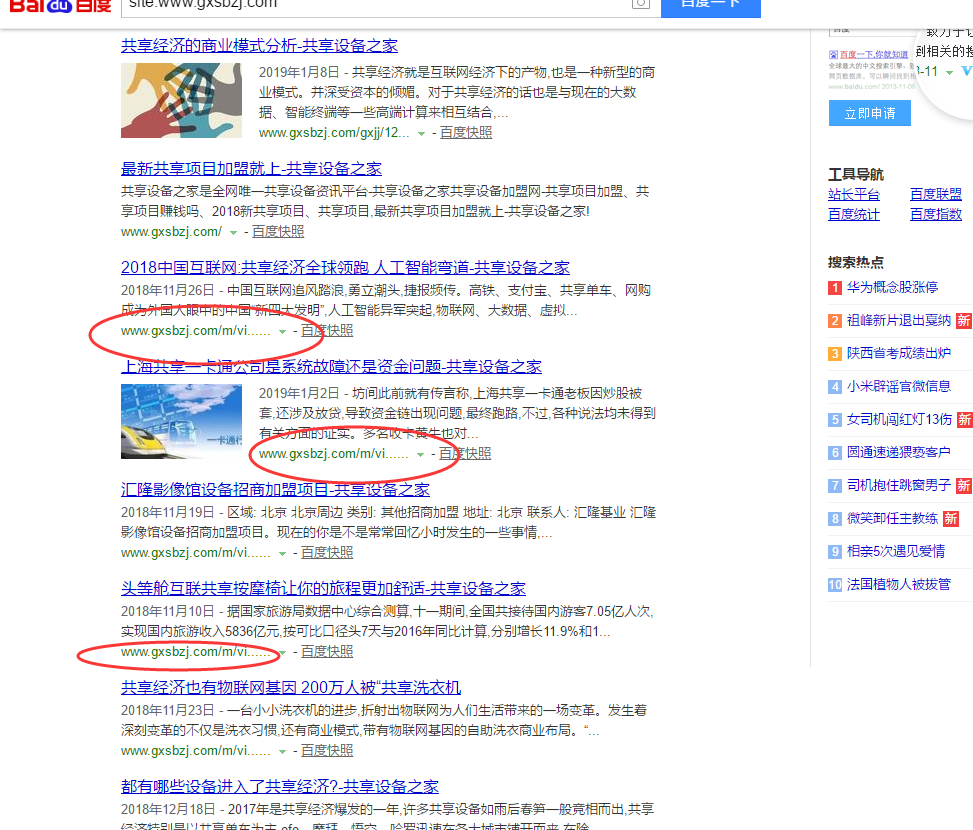Viewport: 973px width, 830px height.
Task: Expand dropdown arrow after www.gxsbzj.com/ URL
Action: click(x=233, y=233)
